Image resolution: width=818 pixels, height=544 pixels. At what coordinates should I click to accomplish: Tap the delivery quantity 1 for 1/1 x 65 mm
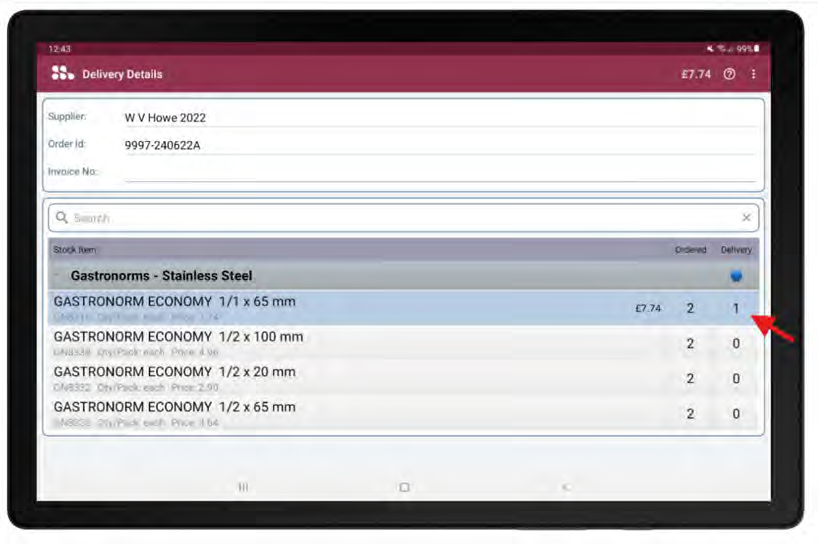736,308
